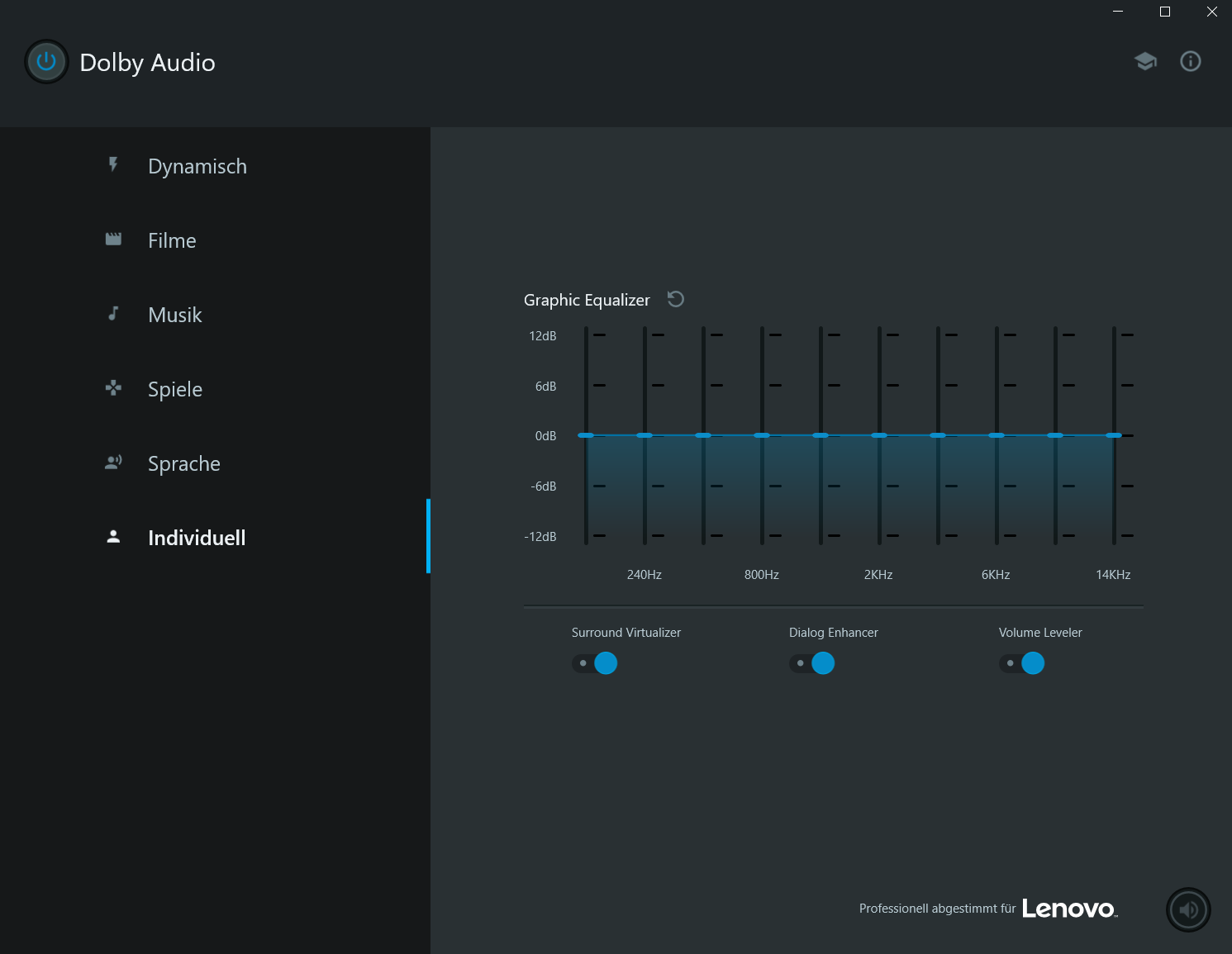Switch to the Sprache profile
1232x954 pixels.
click(184, 463)
